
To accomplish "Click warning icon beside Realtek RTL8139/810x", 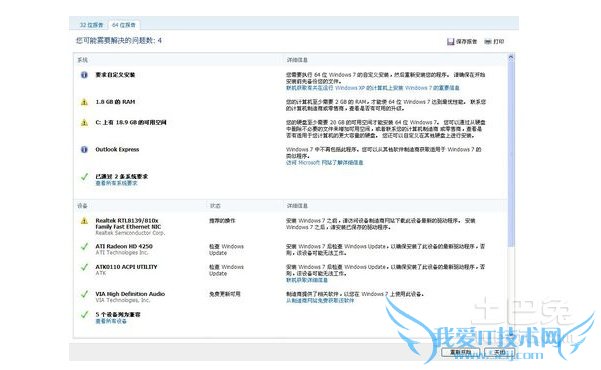I will point(84,221).
